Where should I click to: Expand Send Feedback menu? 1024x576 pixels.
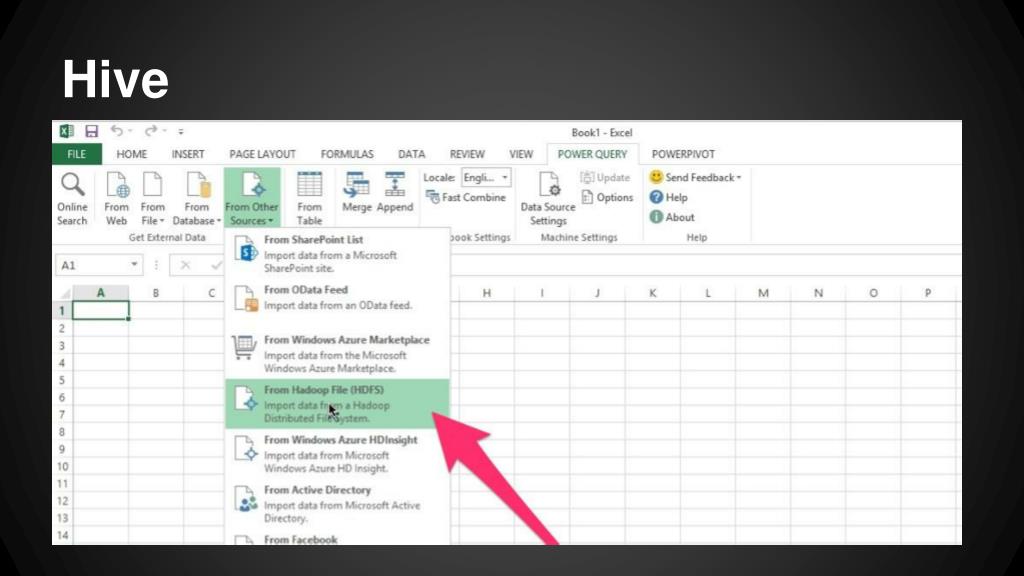coord(696,177)
